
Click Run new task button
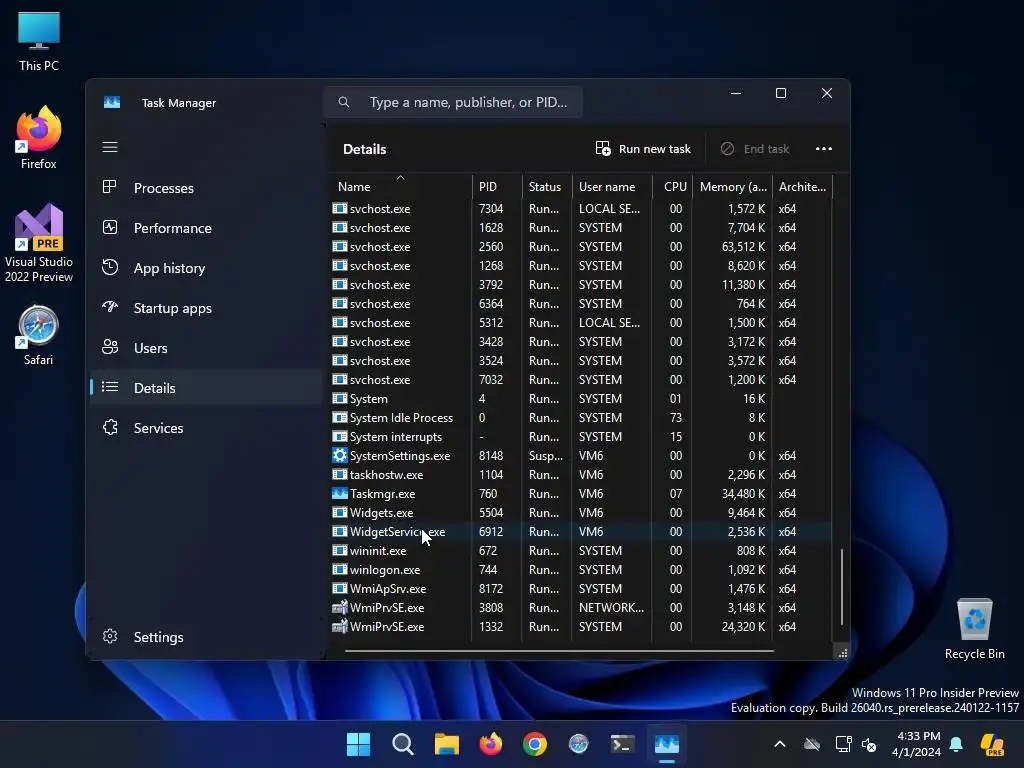(x=643, y=149)
